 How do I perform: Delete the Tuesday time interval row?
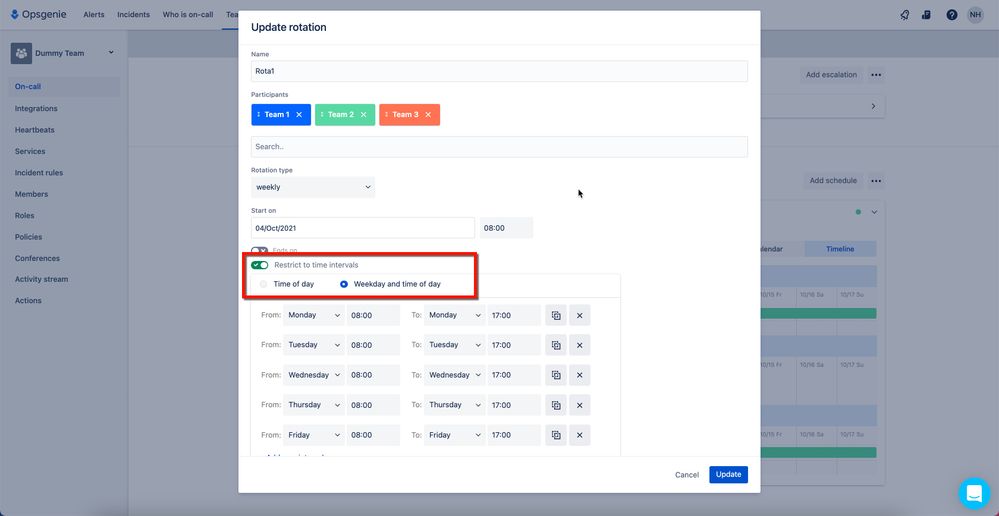pyautogui.click(x=580, y=345)
